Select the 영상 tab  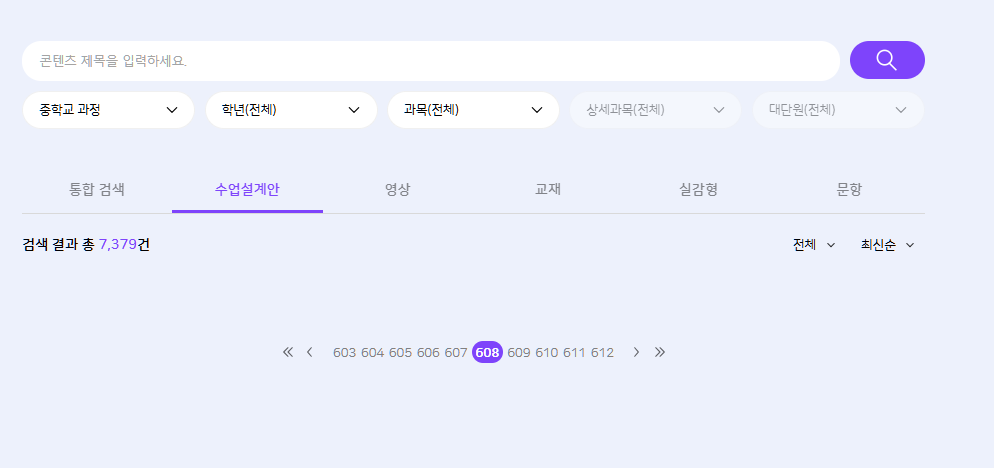398,189
